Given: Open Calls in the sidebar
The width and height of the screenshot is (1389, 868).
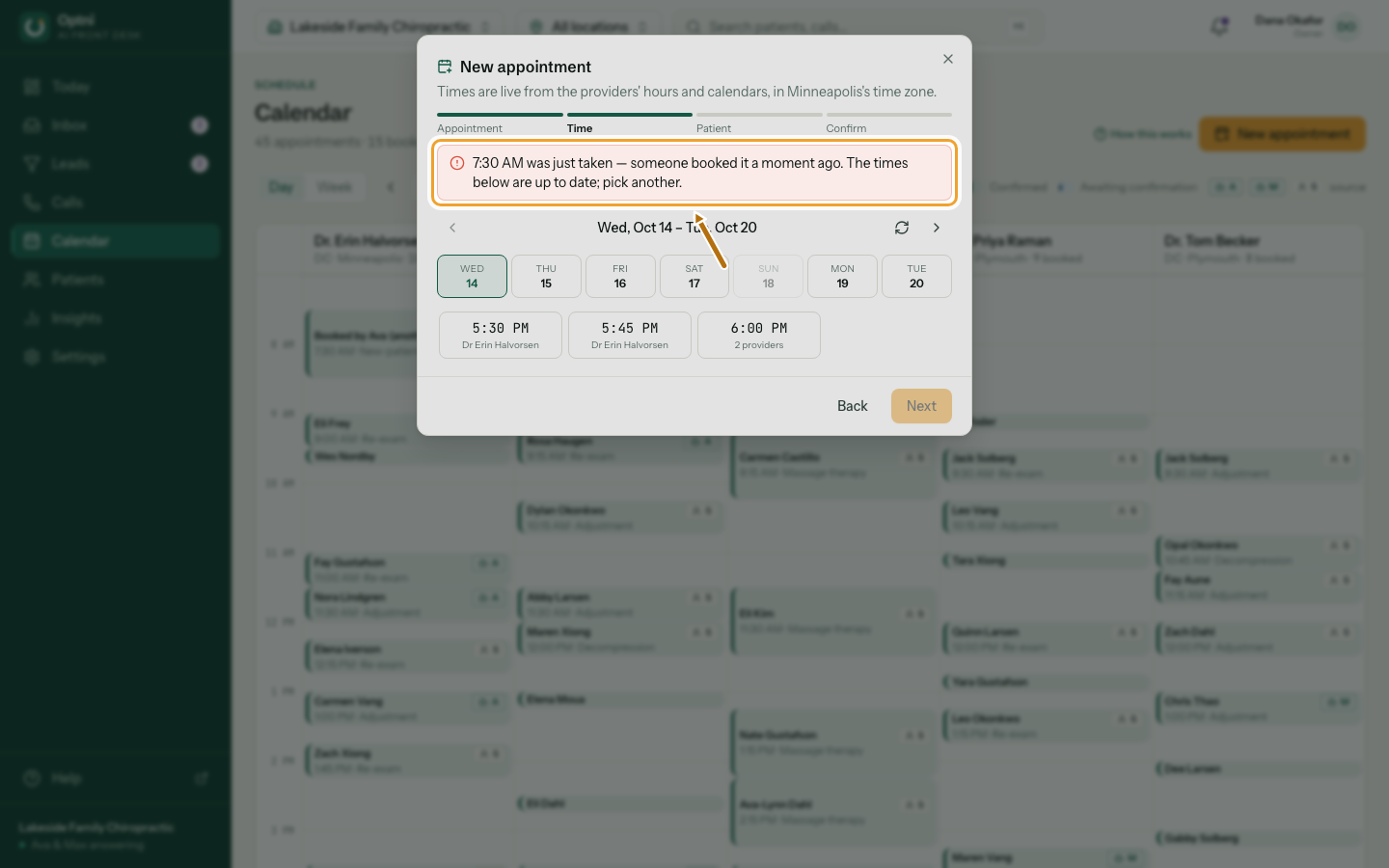Looking at the screenshot, I should tap(116, 203).
